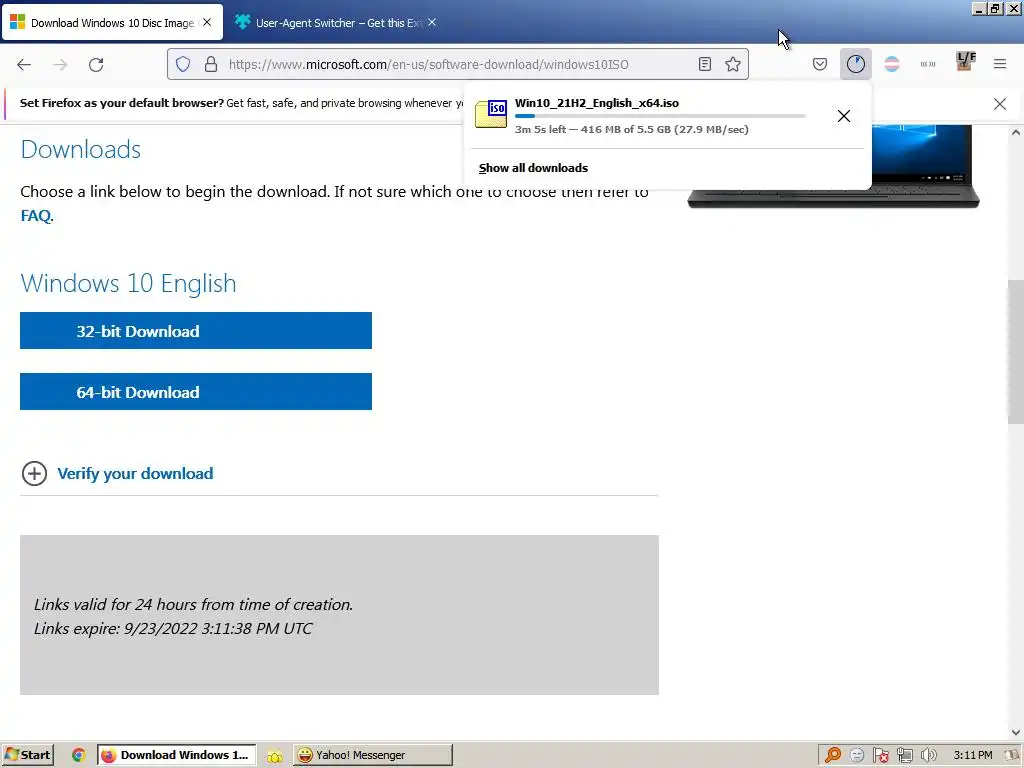Cancel the Win10 ISO download
1024x768 pixels.
point(844,116)
